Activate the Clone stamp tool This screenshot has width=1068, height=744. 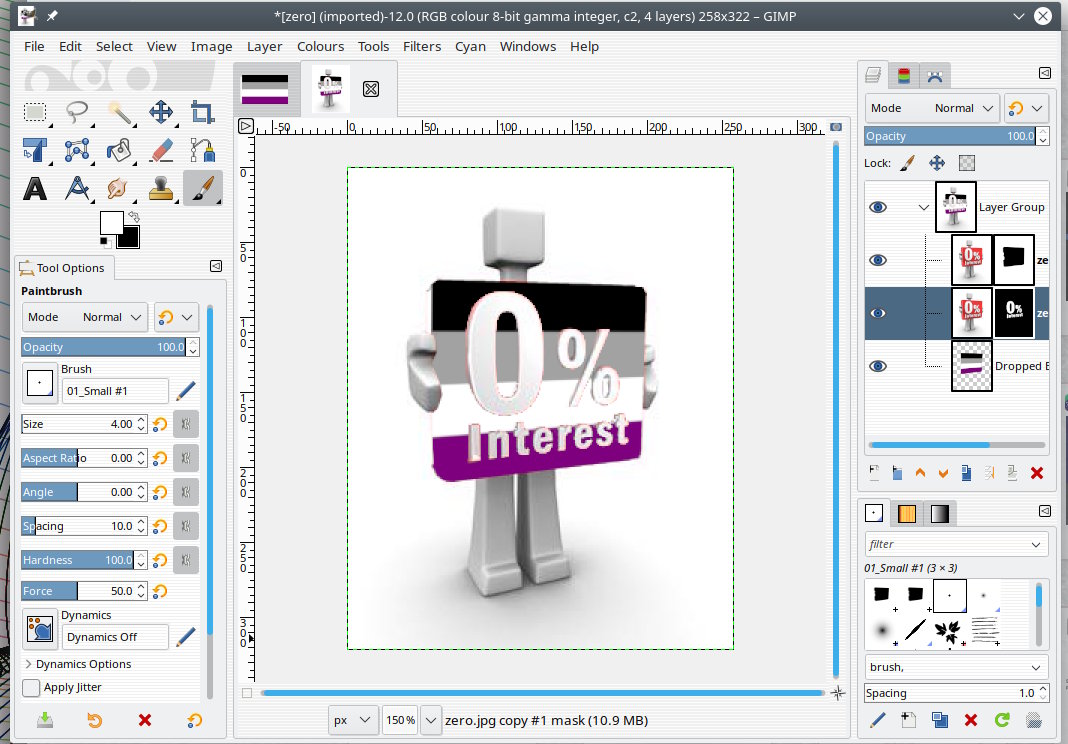160,188
